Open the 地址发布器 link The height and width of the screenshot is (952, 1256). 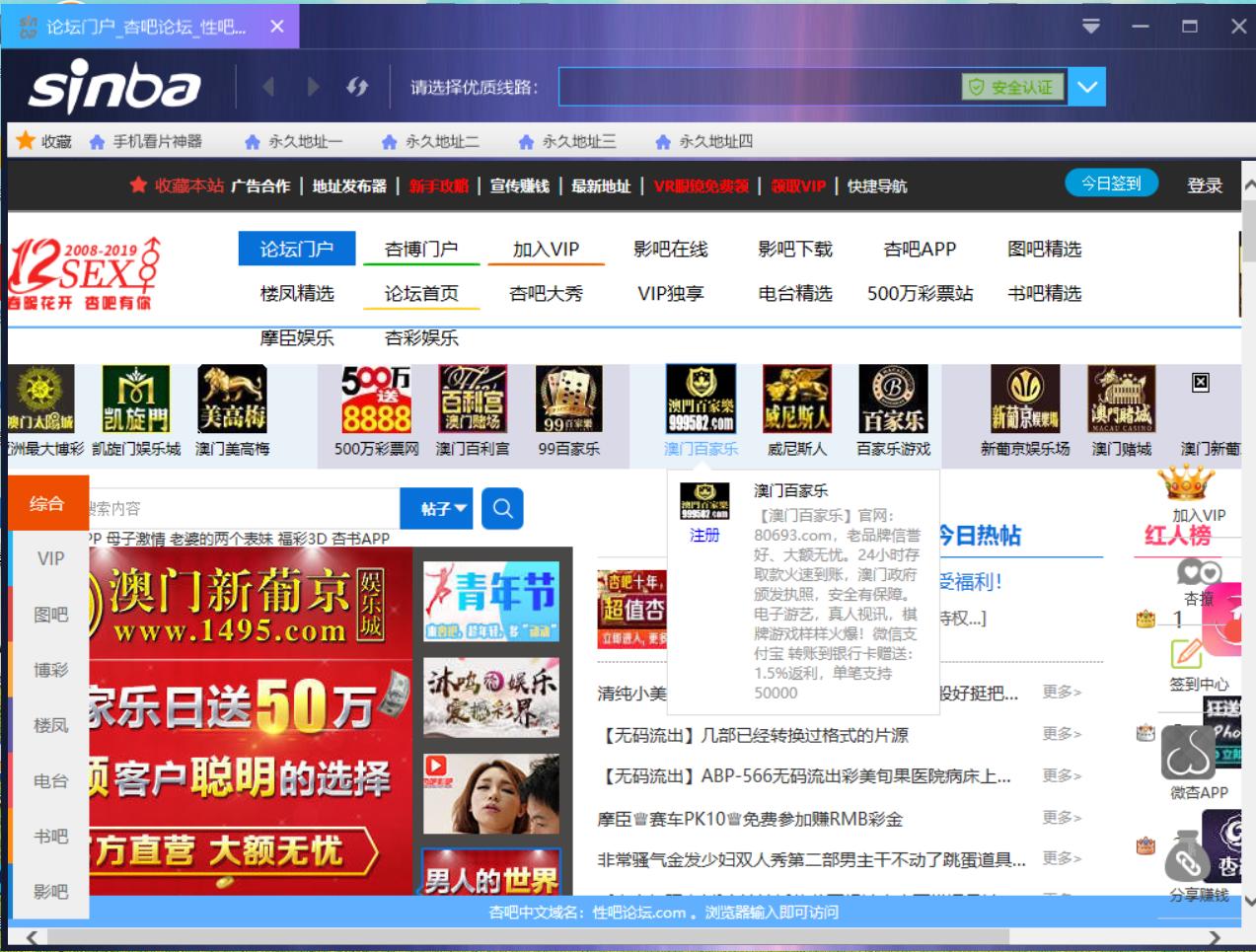[x=349, y=185]
